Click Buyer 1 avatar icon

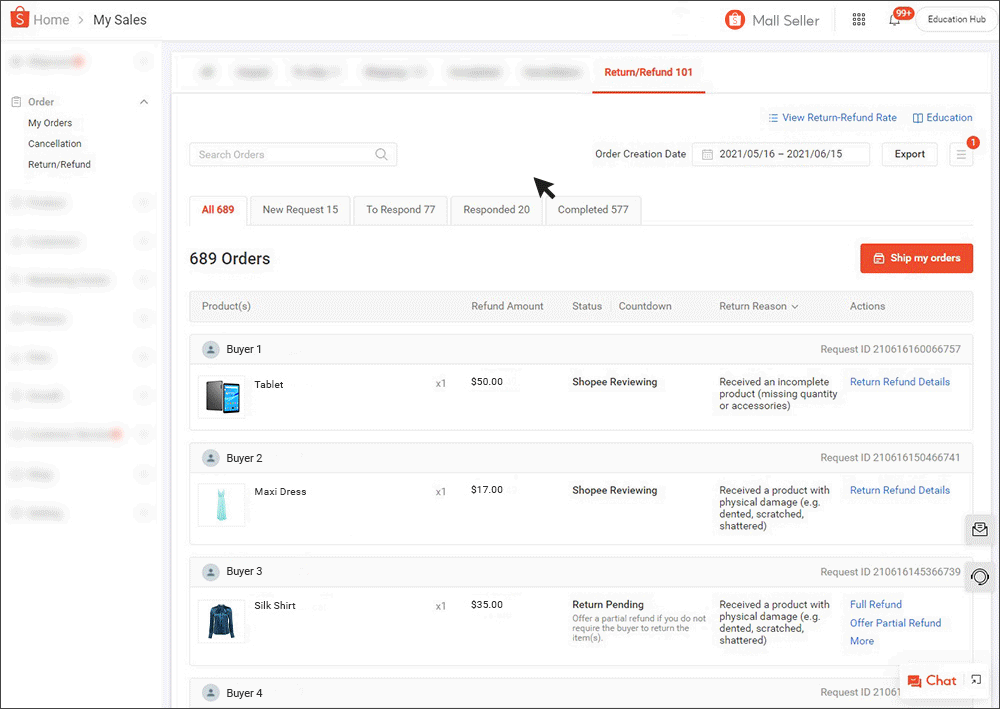211,349
